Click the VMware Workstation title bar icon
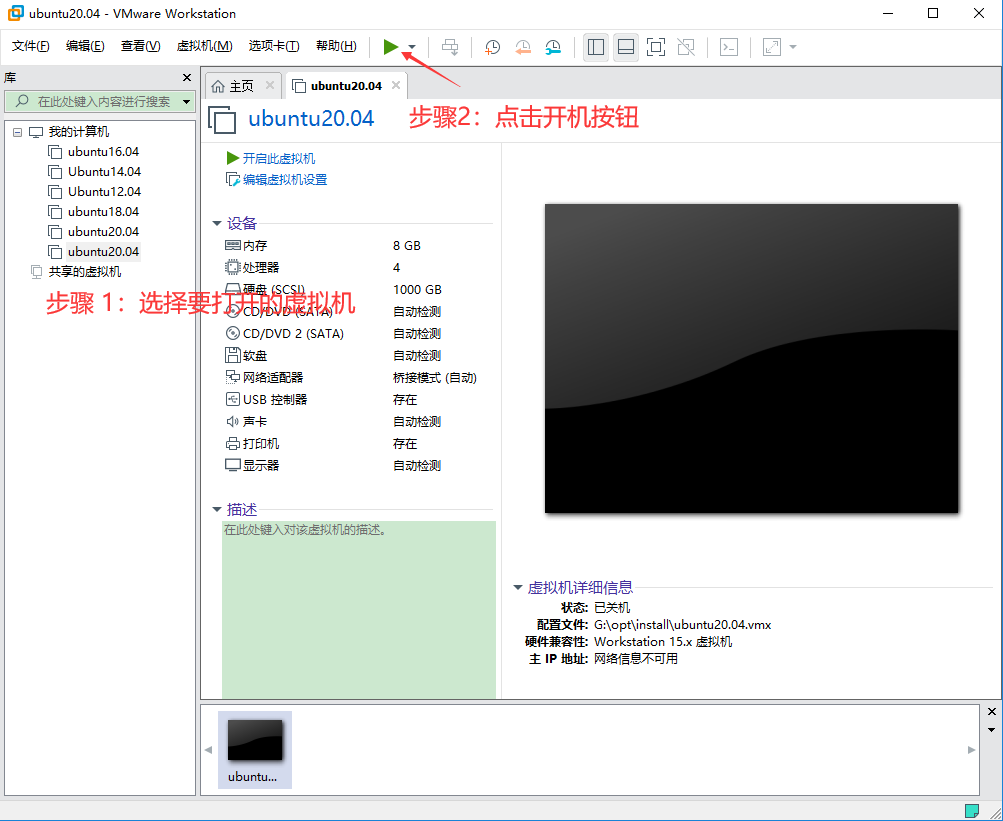Screen dimensions: 1003x821 pyautogui.click(x=15, y=13)
